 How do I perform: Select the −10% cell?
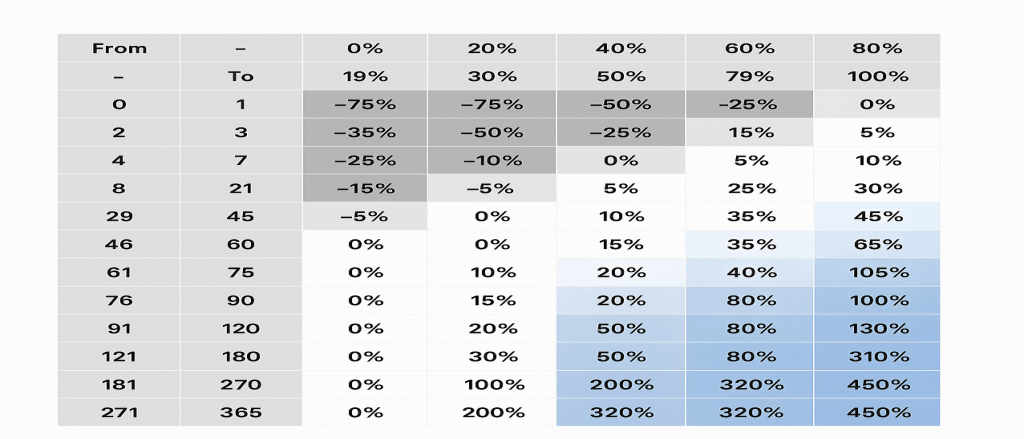(491, 159)
